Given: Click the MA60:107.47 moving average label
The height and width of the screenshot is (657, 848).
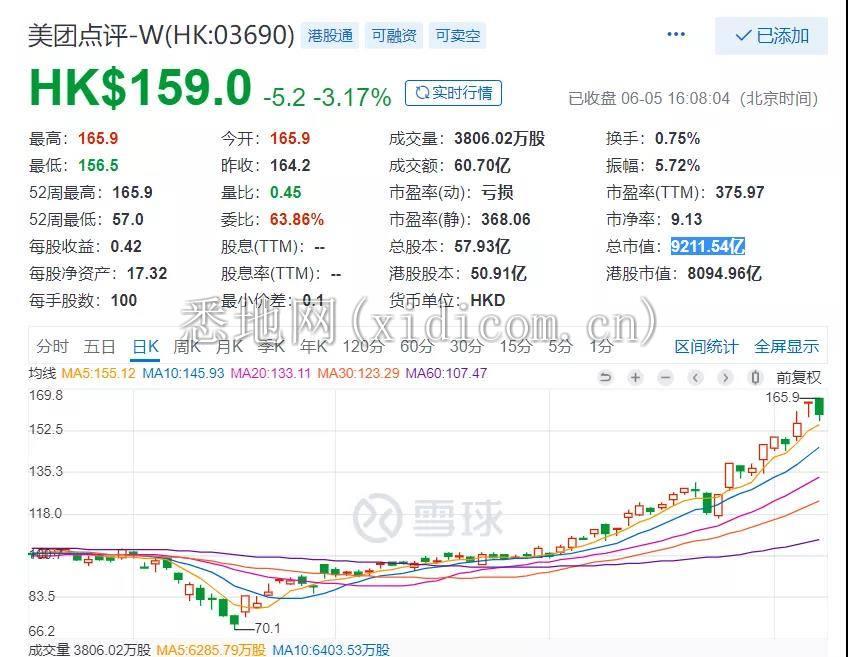Looking at the screenshot, I should click(446, 374).
